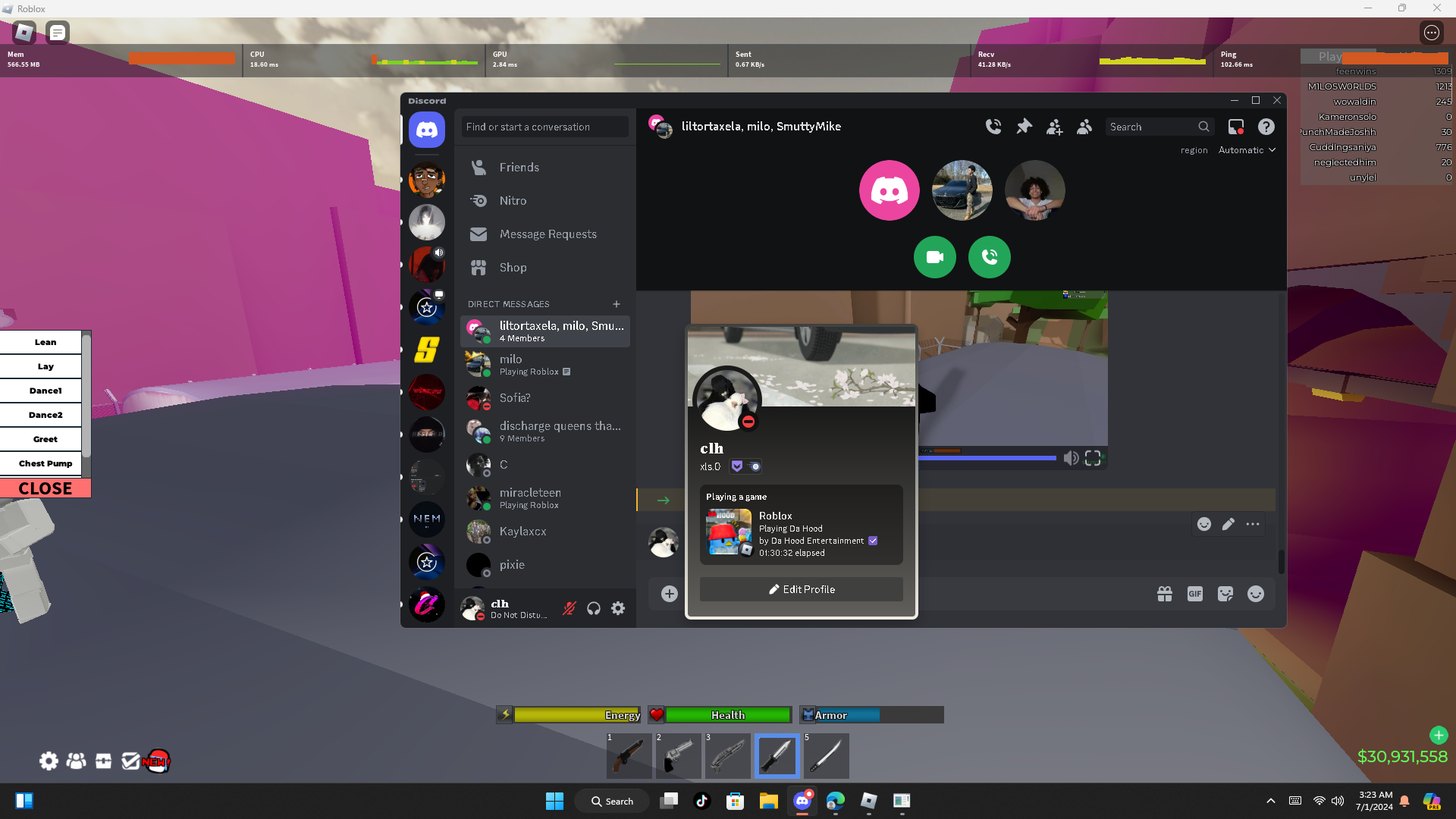Toggle headphone deafen in Discord user panel
Image resolution: width=1456 pixels, height=819 pixels.
(x=594, y=608)
